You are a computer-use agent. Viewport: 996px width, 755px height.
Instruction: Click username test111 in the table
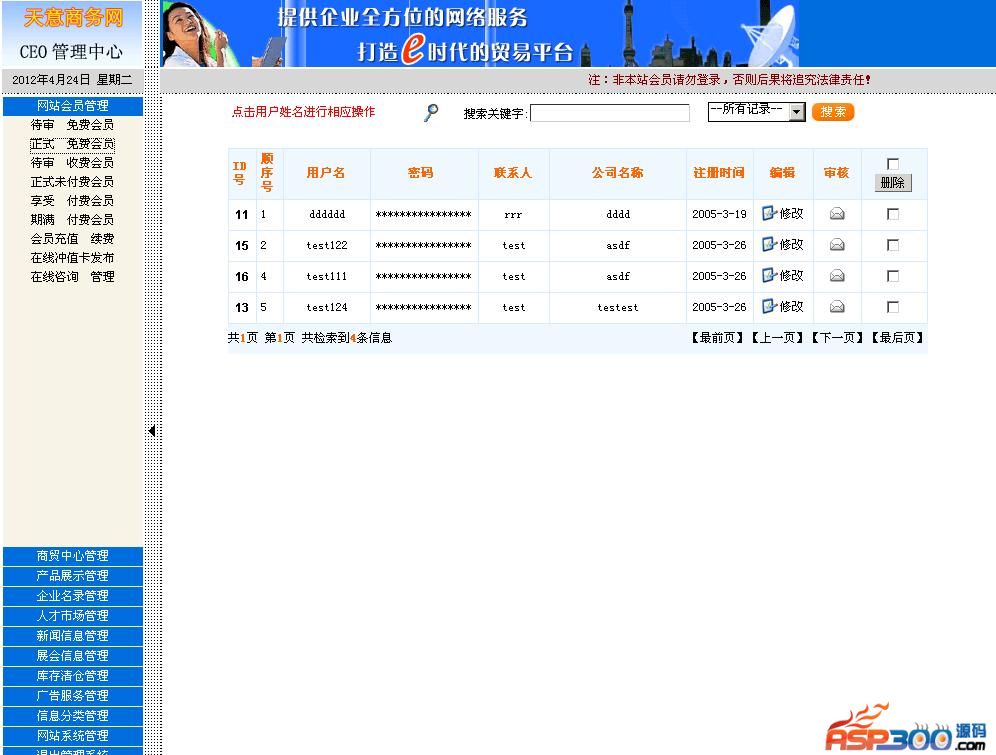click(327, 277)
